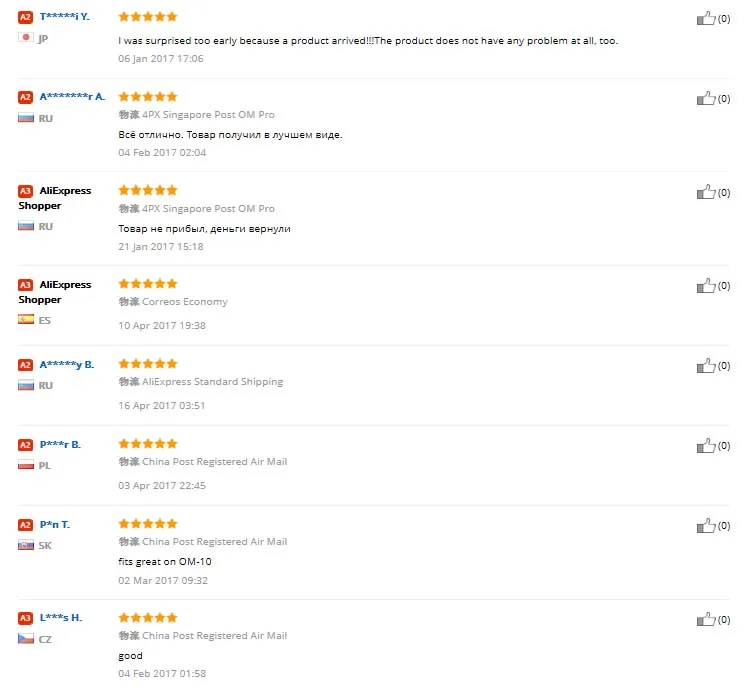The image size is (756, 688).
Task: Click the Slovakia flag under P*n T.
Action: (x=26, y=545)
